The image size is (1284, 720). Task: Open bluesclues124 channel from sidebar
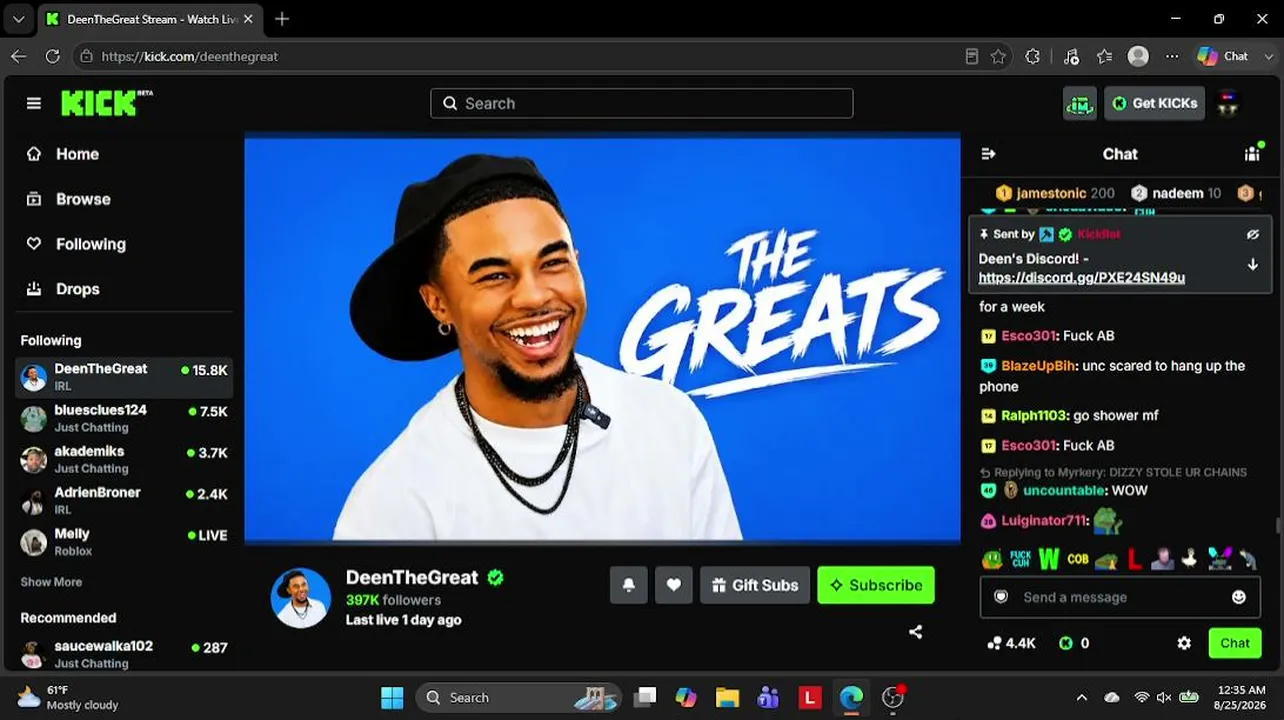point(124,418)
